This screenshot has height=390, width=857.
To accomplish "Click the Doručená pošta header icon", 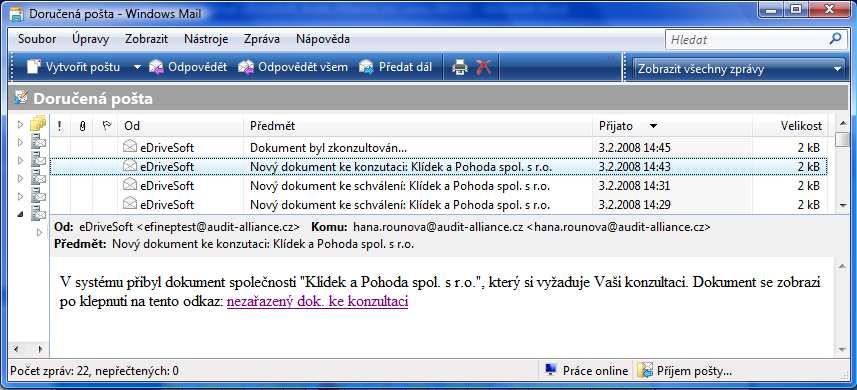I will pos(21,98).
